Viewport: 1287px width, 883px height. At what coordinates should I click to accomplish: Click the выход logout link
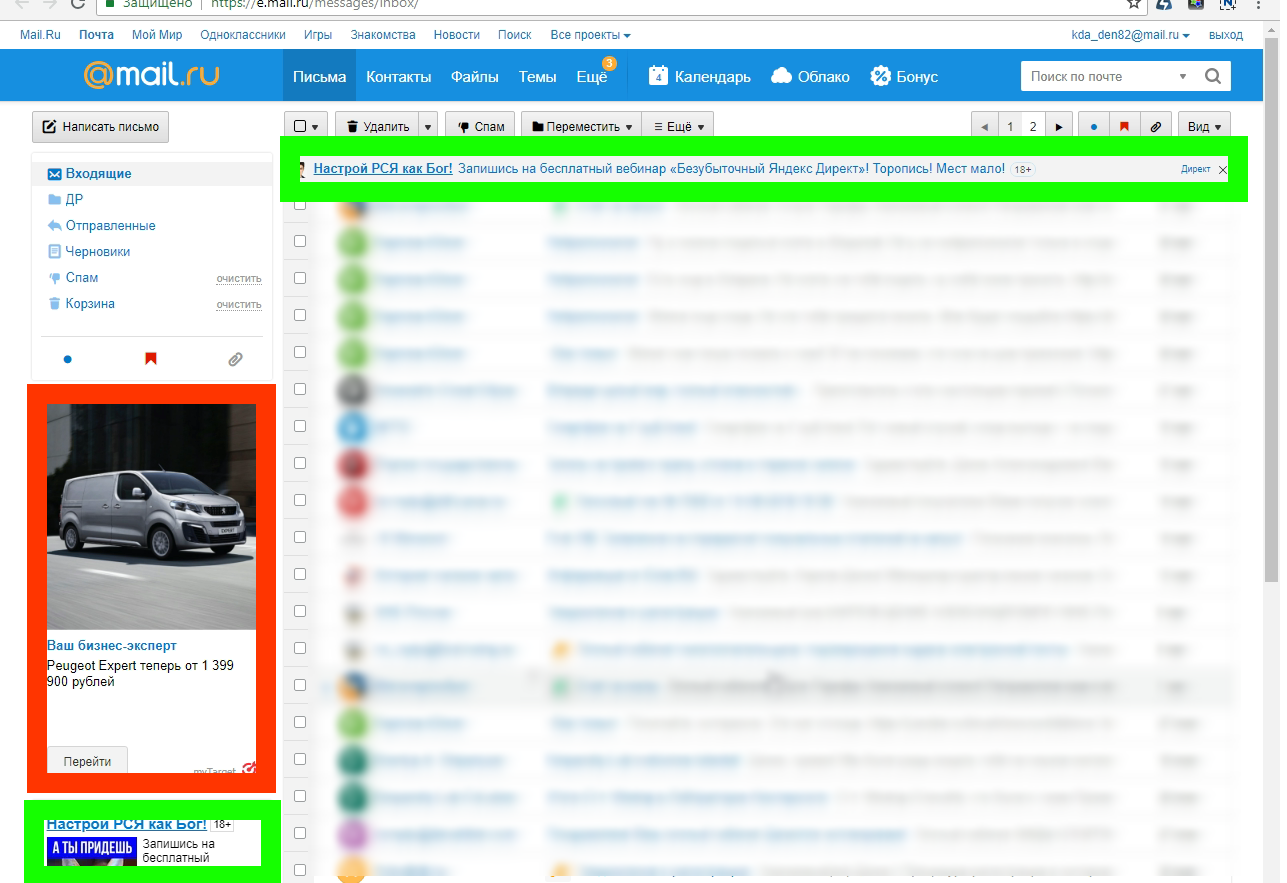click(x=1226, y=35)
